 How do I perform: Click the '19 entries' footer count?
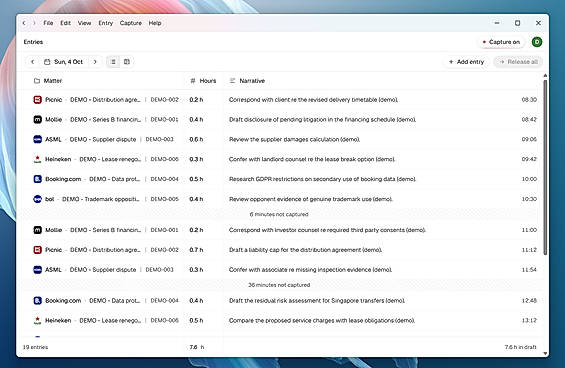click(35, 347)
